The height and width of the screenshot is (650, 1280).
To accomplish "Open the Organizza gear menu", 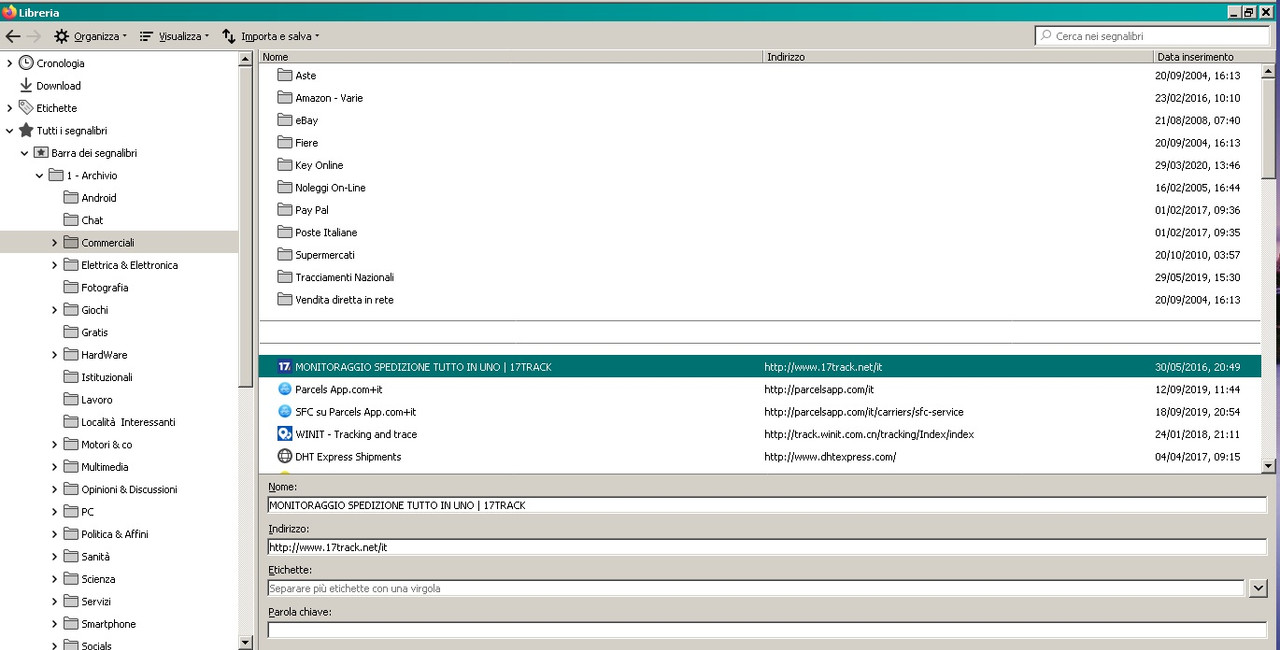I will 90,36.
